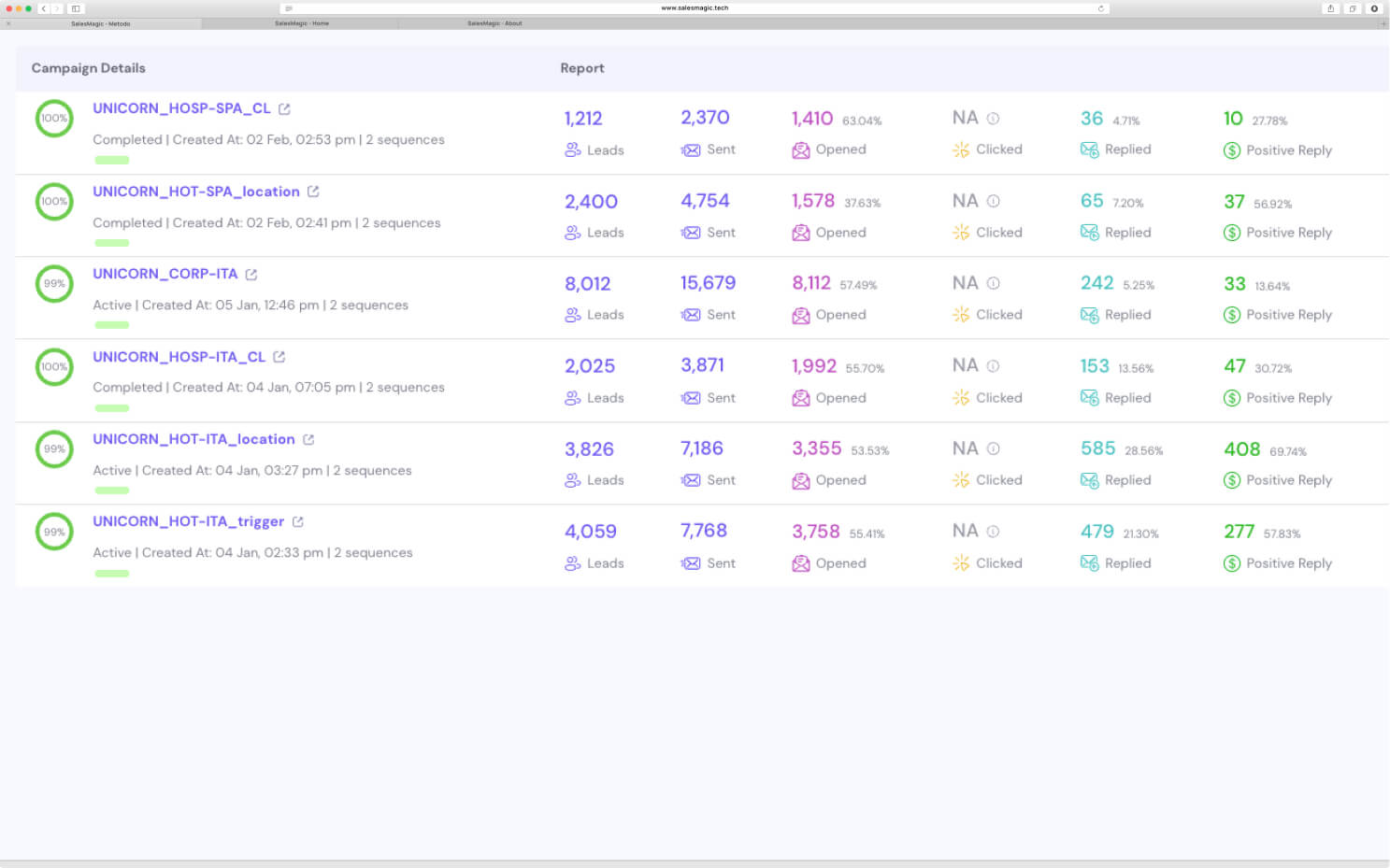Open external link icon beside UNICORN_HOSP-ITA_CL
The height and width of the screenshot is (868, 1390).
(x=279, y=357)
